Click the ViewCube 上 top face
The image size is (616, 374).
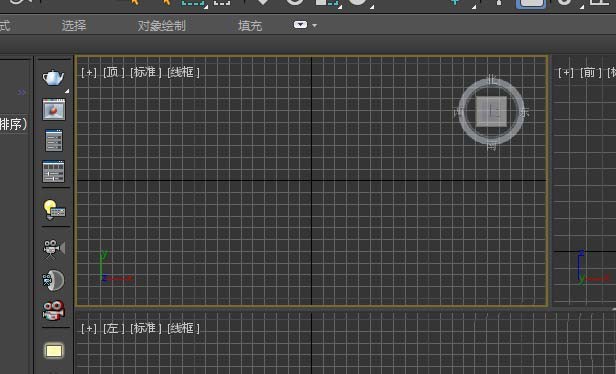click(491, 112)
